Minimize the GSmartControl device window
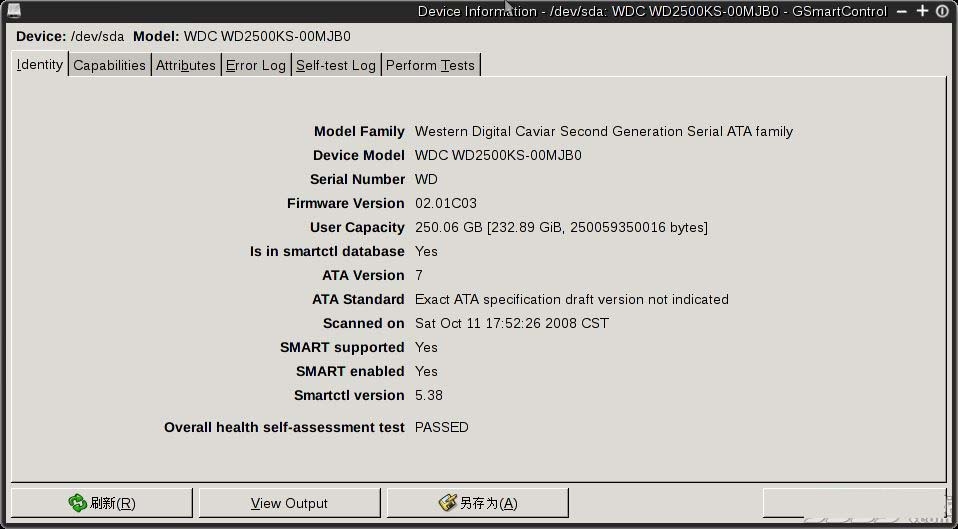 pyautogui.click(x=902, y=11)
